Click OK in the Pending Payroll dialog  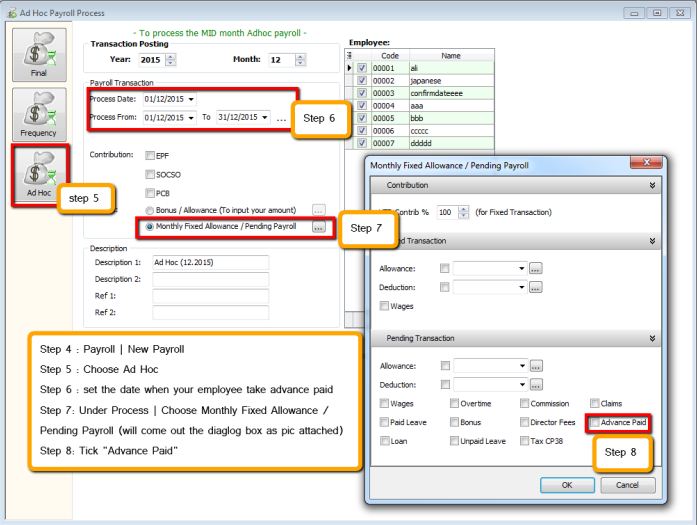click(x=566, y=485)
